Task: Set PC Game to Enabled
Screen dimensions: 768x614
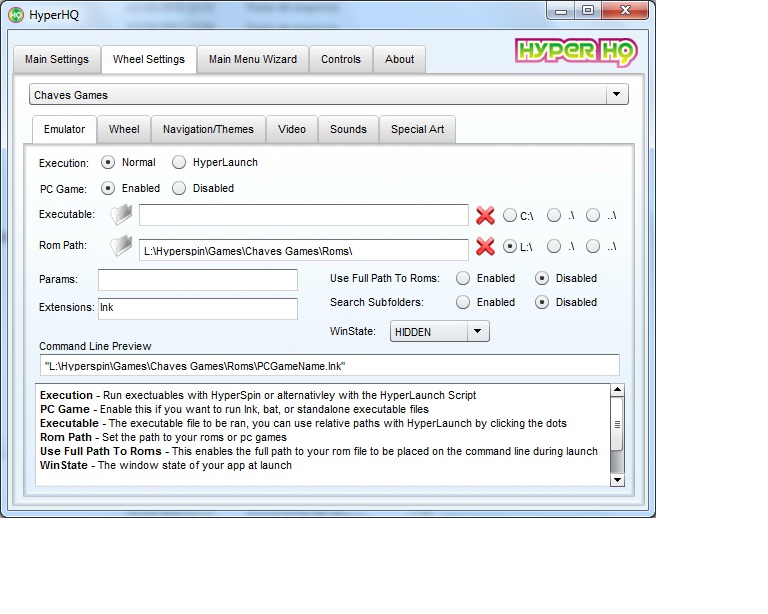Action: pos(108,188)
